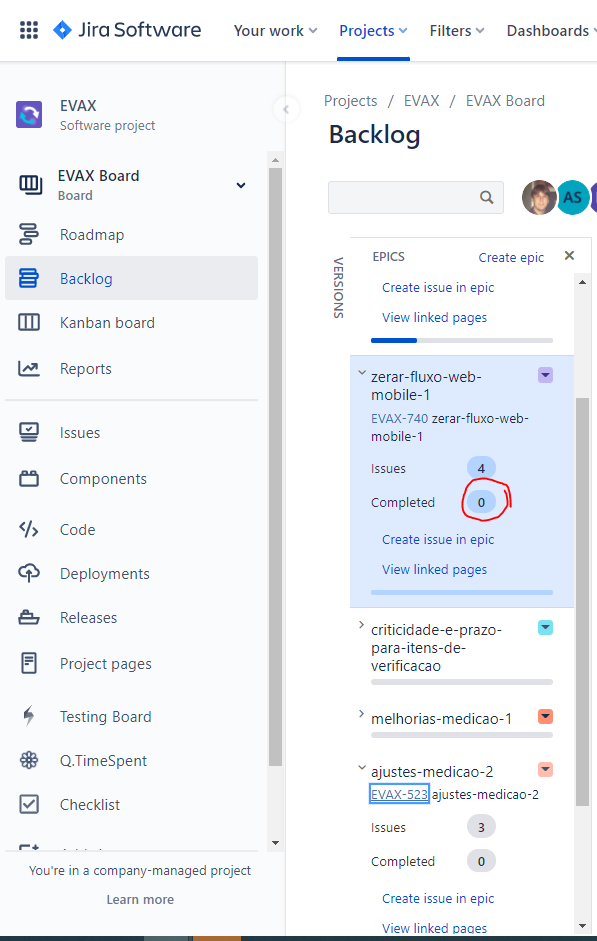Click the Components sidebar icon
The width and height of the screenshot is (597, 941).
click(x=29, y=479)
